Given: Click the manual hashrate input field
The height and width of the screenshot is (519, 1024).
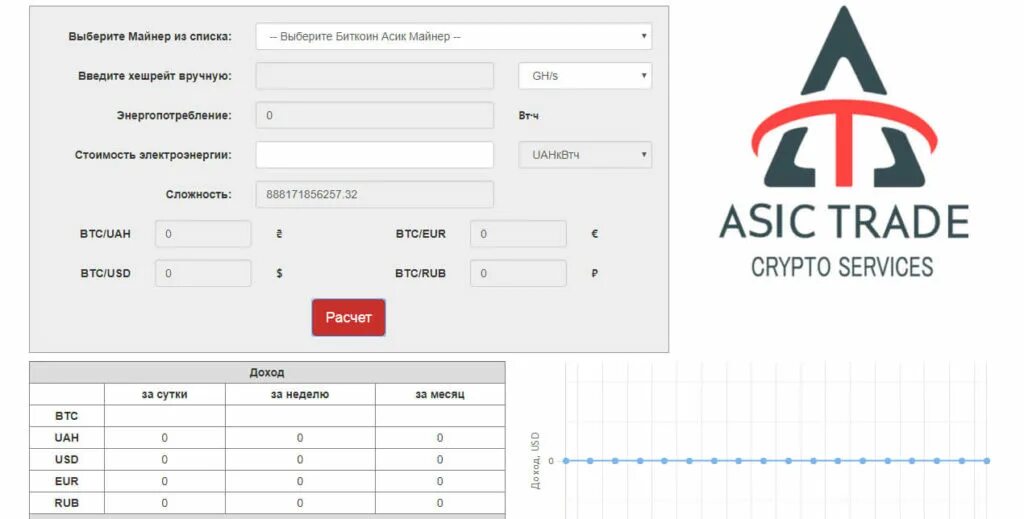Looking at the screenshot, I should [x=374, y=76].
